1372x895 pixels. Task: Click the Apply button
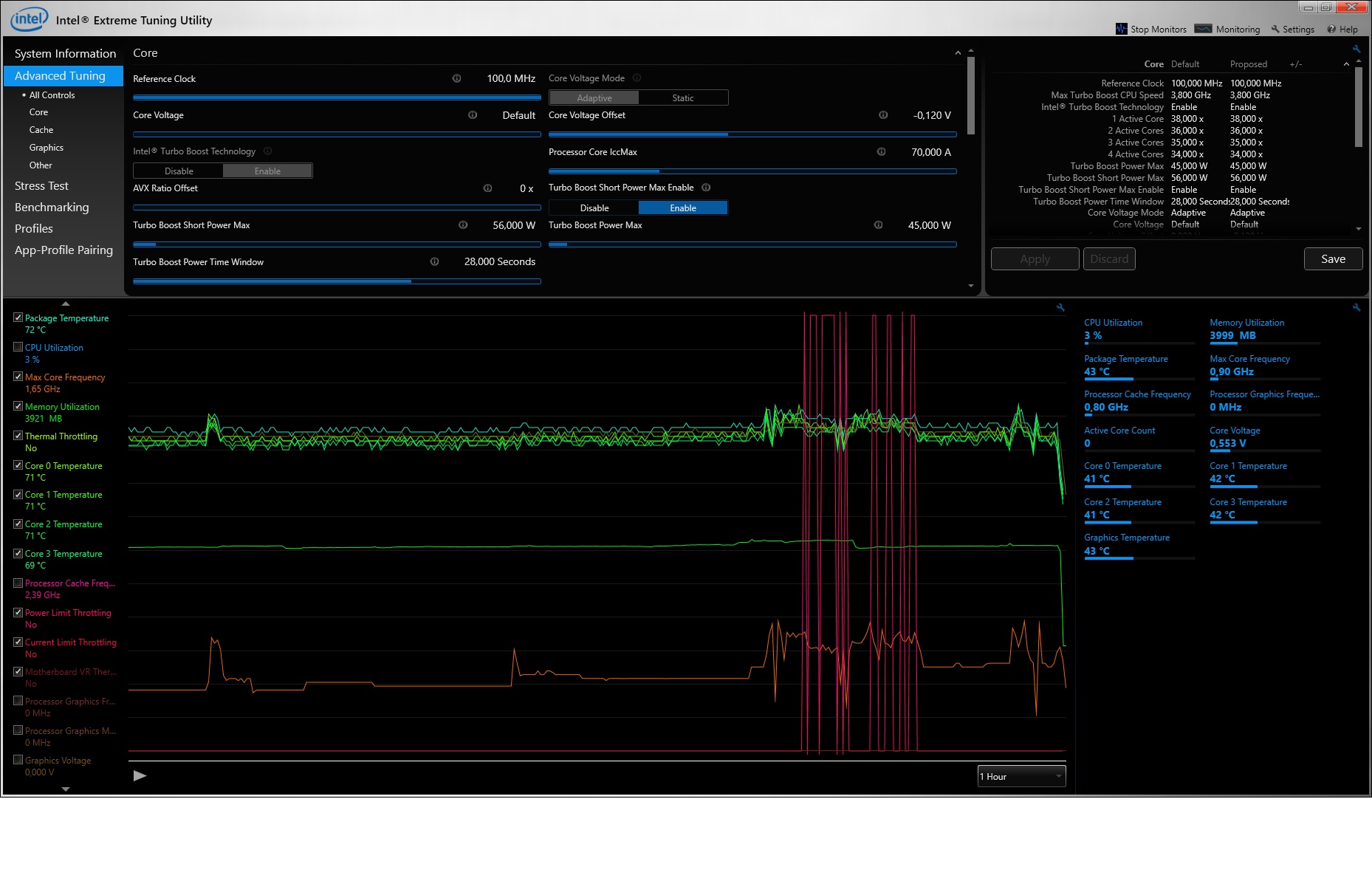1035,259
